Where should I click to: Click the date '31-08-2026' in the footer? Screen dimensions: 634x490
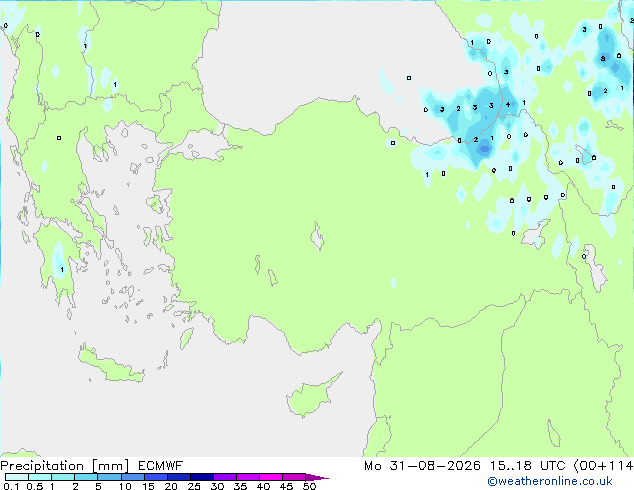click(435, 466)
